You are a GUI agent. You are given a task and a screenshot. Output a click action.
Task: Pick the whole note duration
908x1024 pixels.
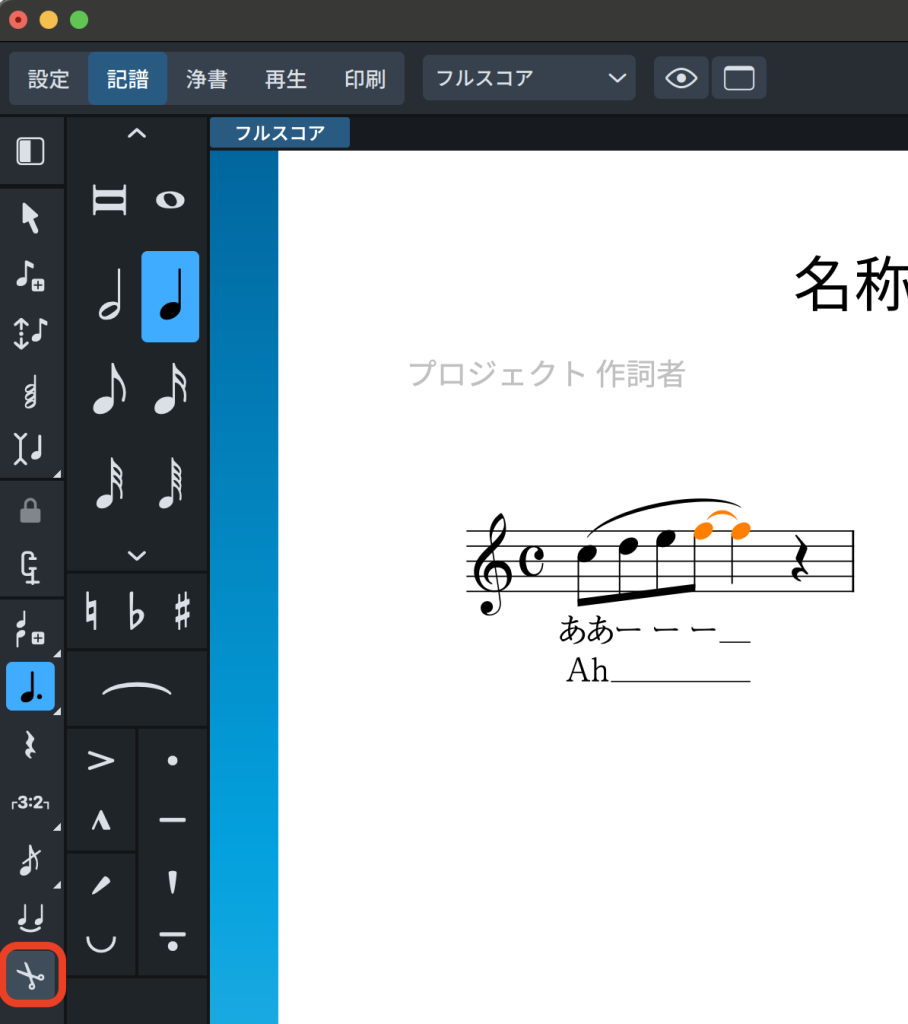pos(170,200)
